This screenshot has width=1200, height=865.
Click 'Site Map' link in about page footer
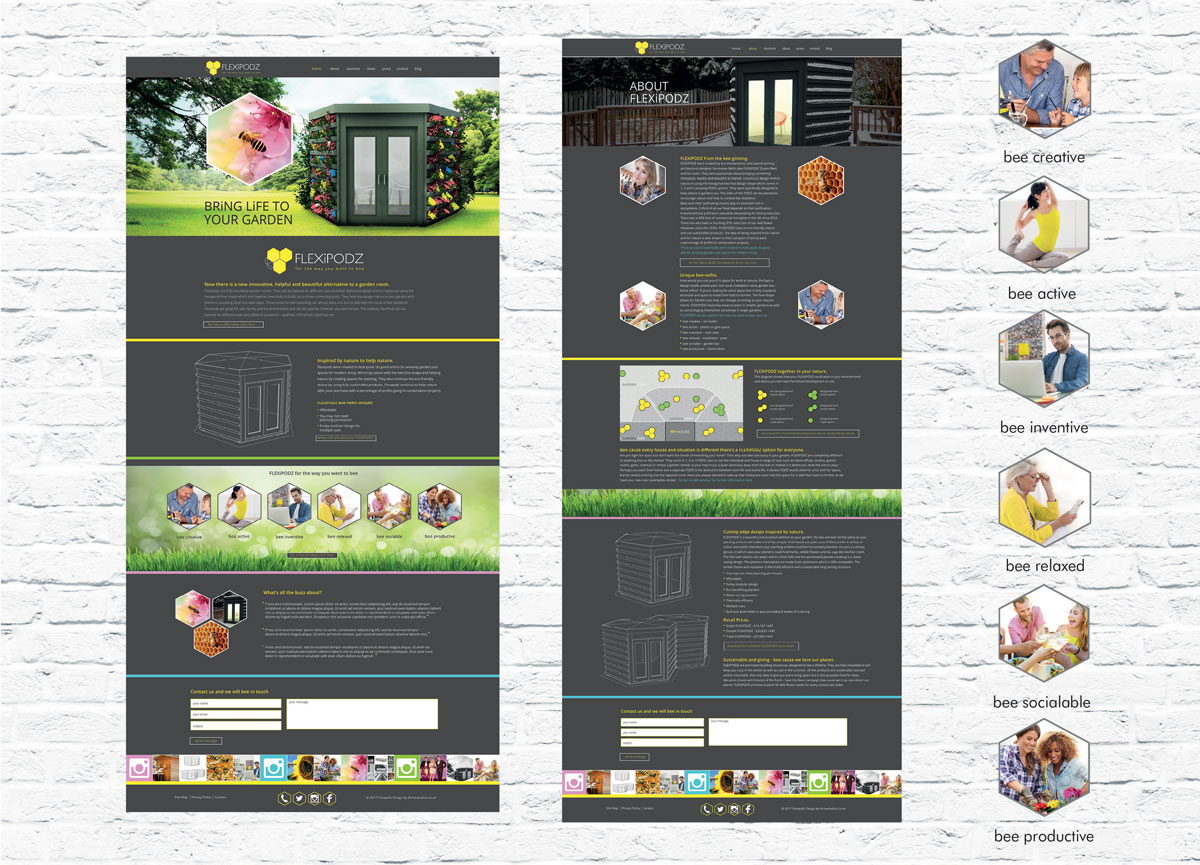(612, 808)
